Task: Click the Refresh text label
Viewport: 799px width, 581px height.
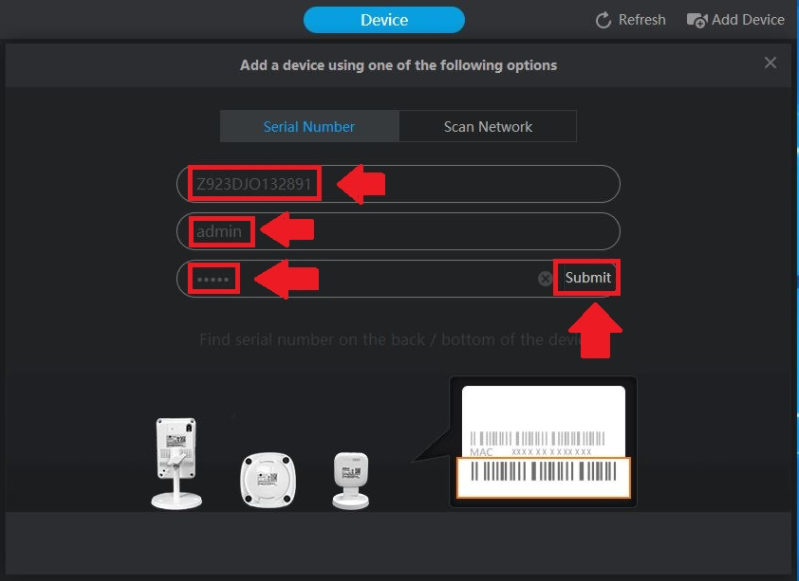Action: point(642,20)
